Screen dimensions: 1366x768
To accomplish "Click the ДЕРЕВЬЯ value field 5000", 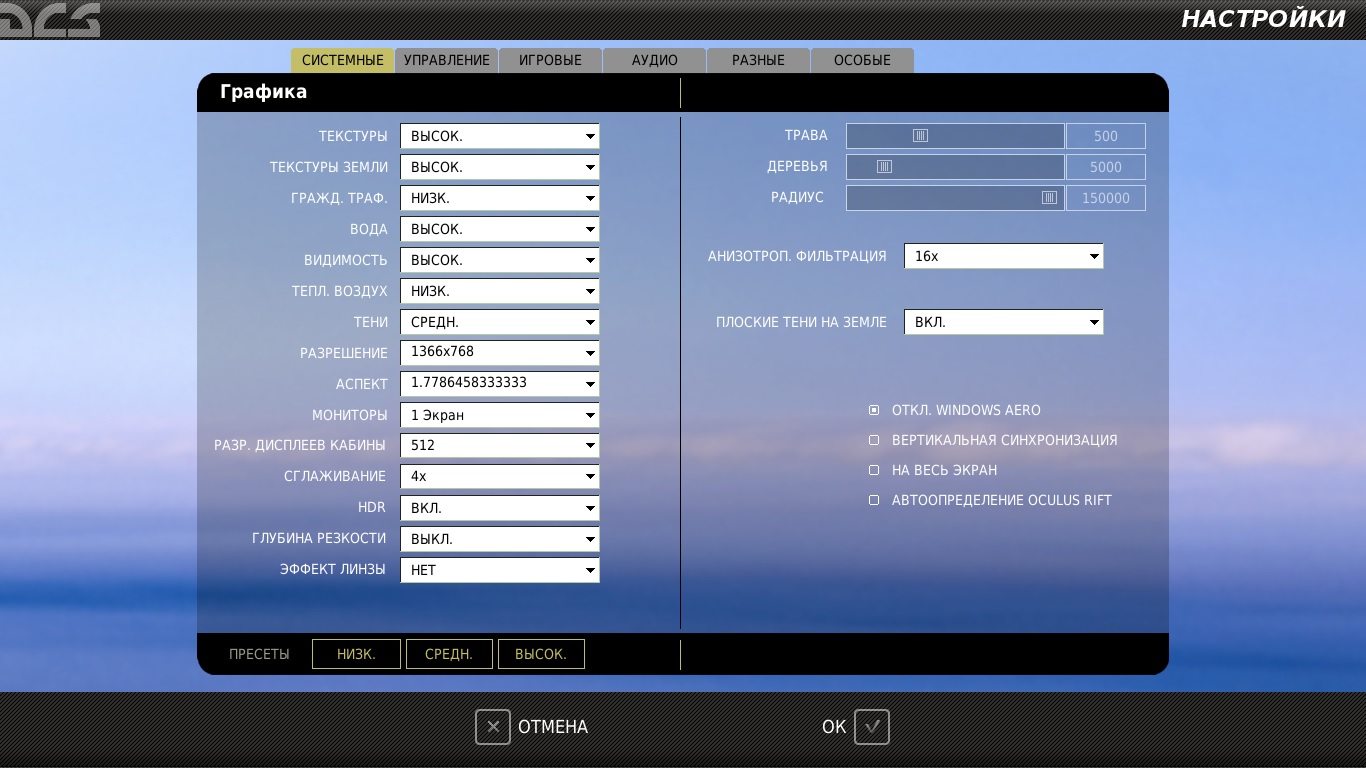I will 1106,167.
